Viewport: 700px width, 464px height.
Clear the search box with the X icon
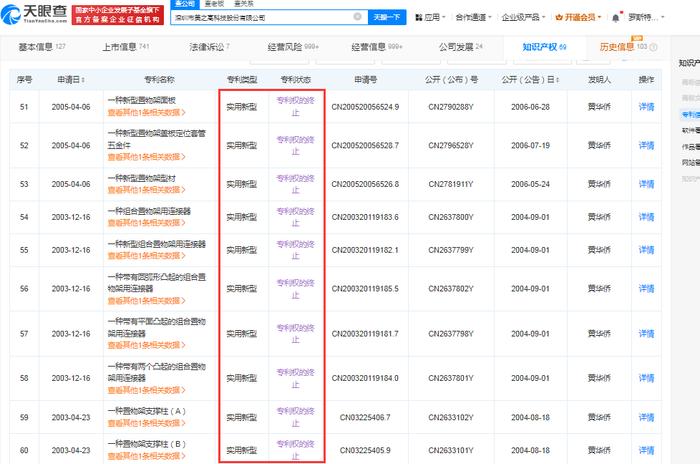pyautogui.click(x=357, y=17)
